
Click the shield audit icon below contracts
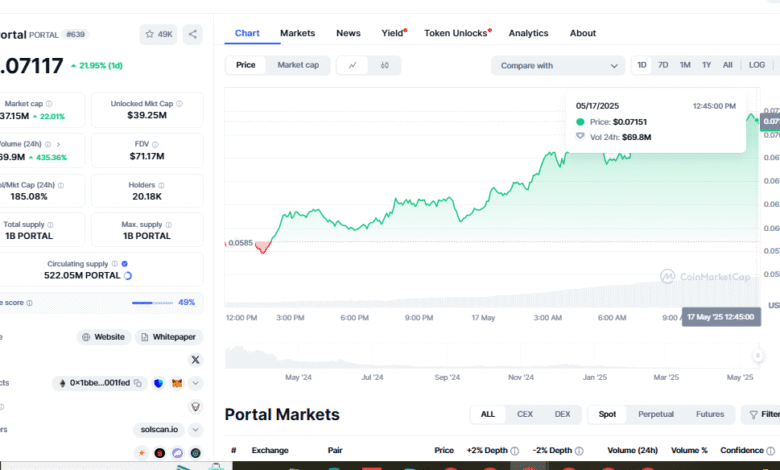point(195,407)
